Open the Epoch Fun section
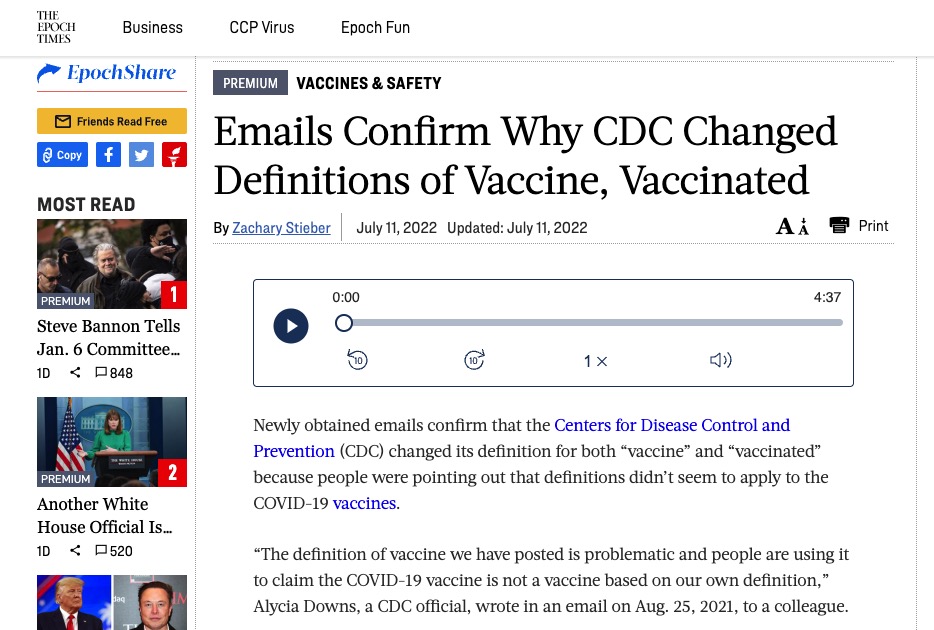Image resolution: width=934 pixels, height=630 pixels. [375, 27]
